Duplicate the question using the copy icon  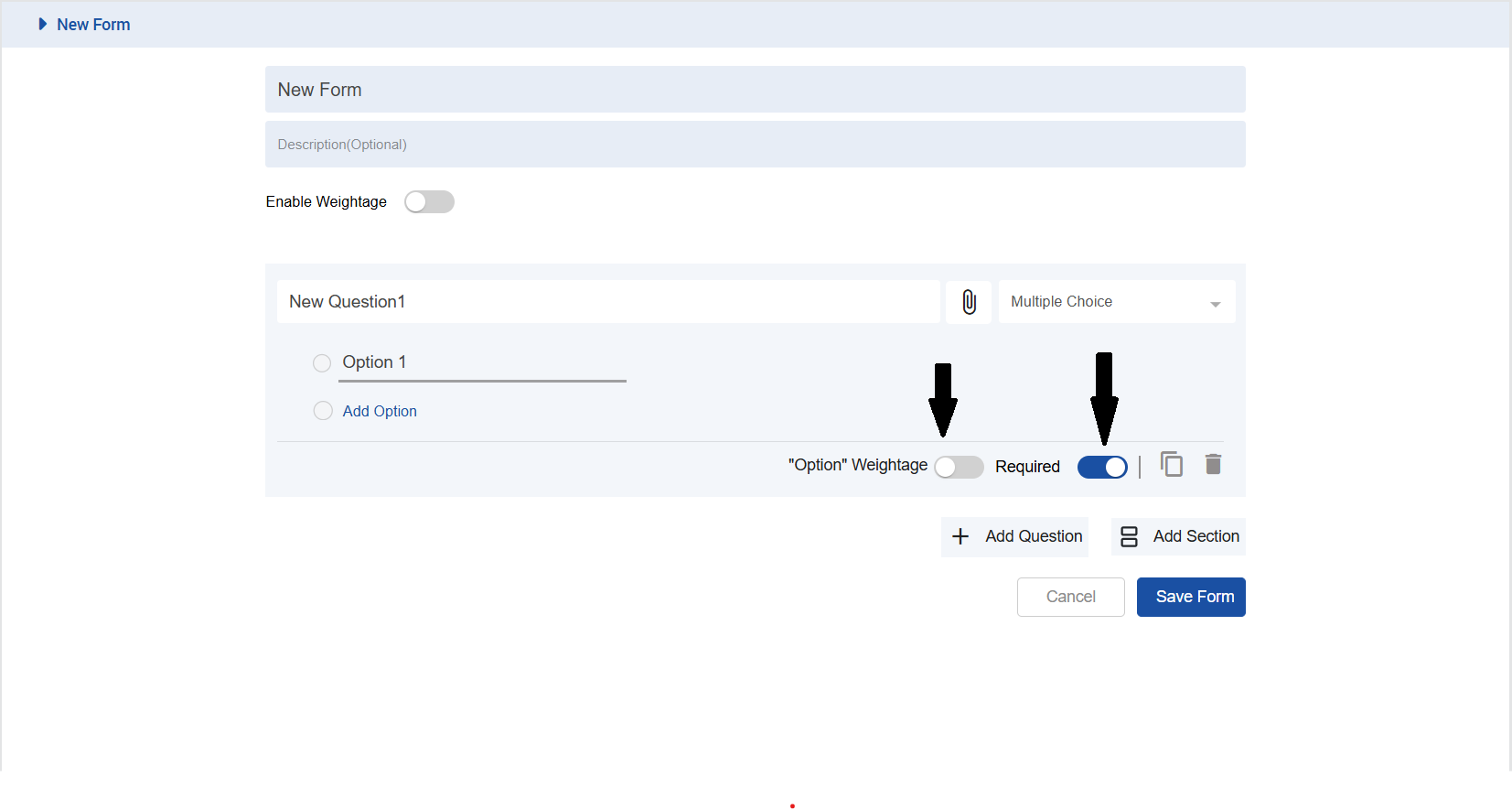pos(1172,465)
